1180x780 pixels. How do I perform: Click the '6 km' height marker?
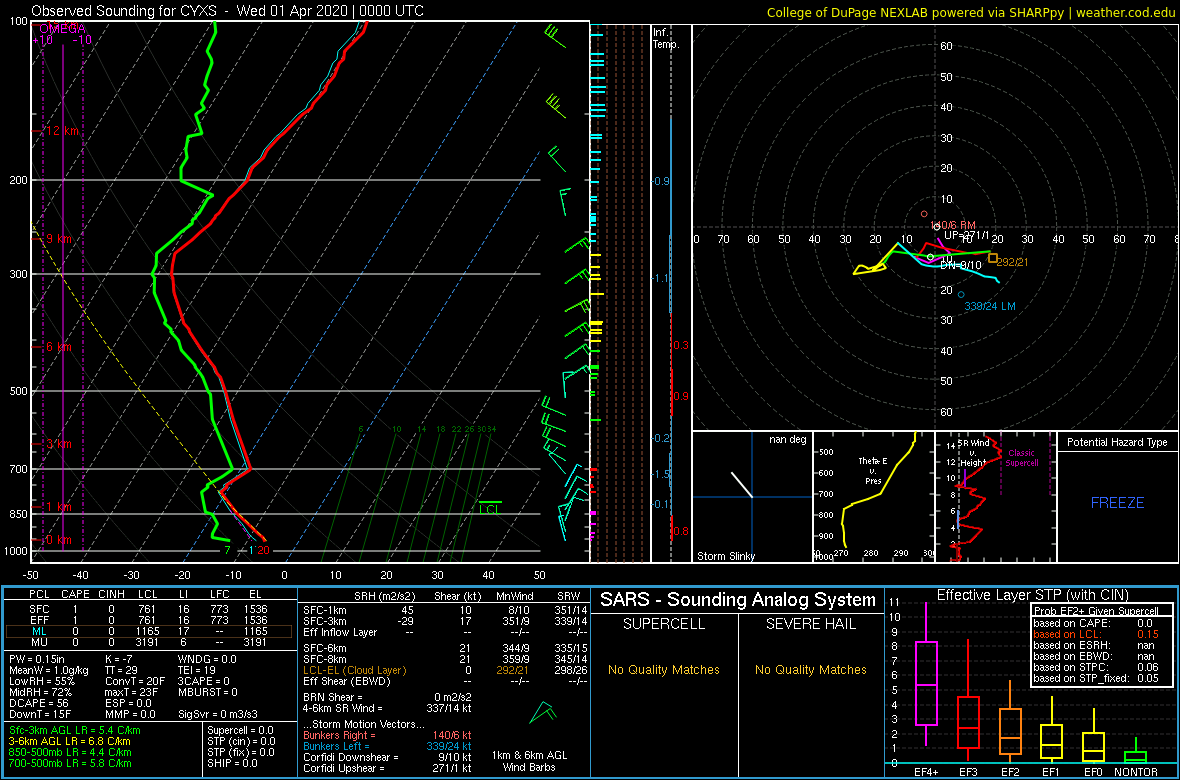pyautogui.click(x=58, y=347)
